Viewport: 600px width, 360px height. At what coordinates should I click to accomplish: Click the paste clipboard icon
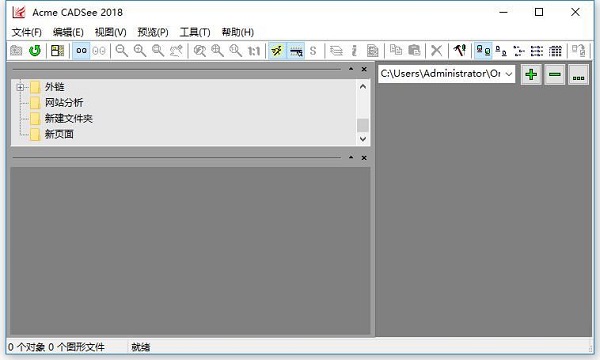click(x=414, y=50)
